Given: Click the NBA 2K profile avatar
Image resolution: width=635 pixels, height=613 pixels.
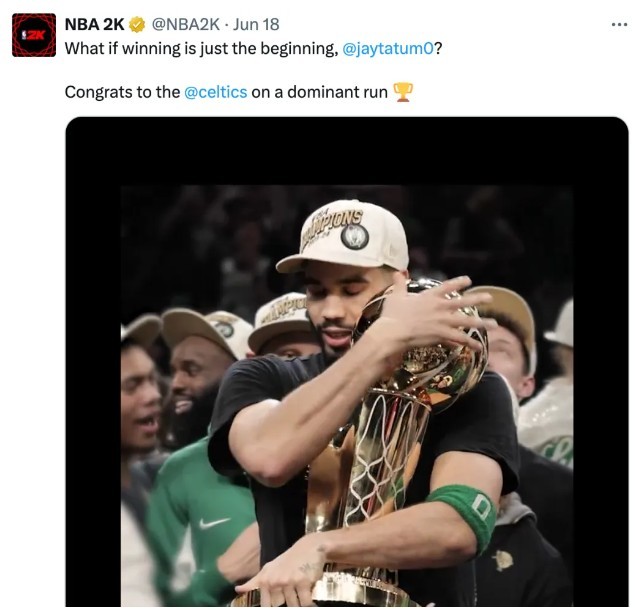Looking at the screenshot, I should (33, 35).
